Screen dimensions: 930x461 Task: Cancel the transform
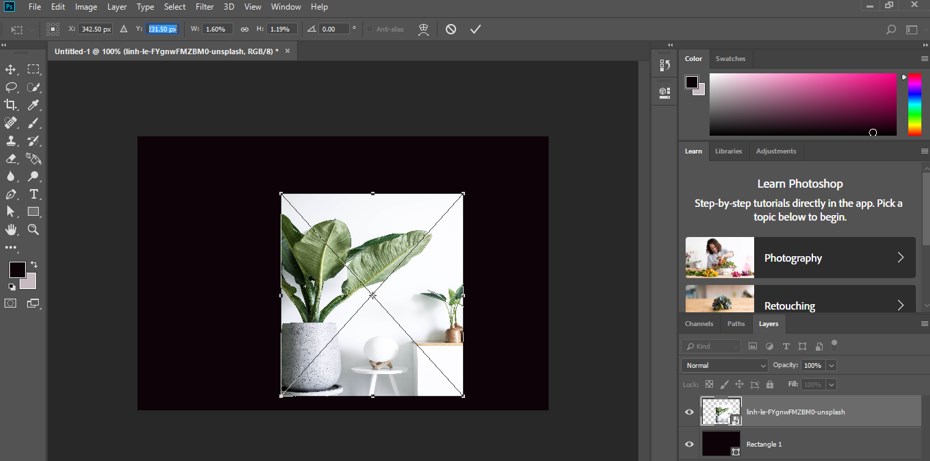click(451, 29)
